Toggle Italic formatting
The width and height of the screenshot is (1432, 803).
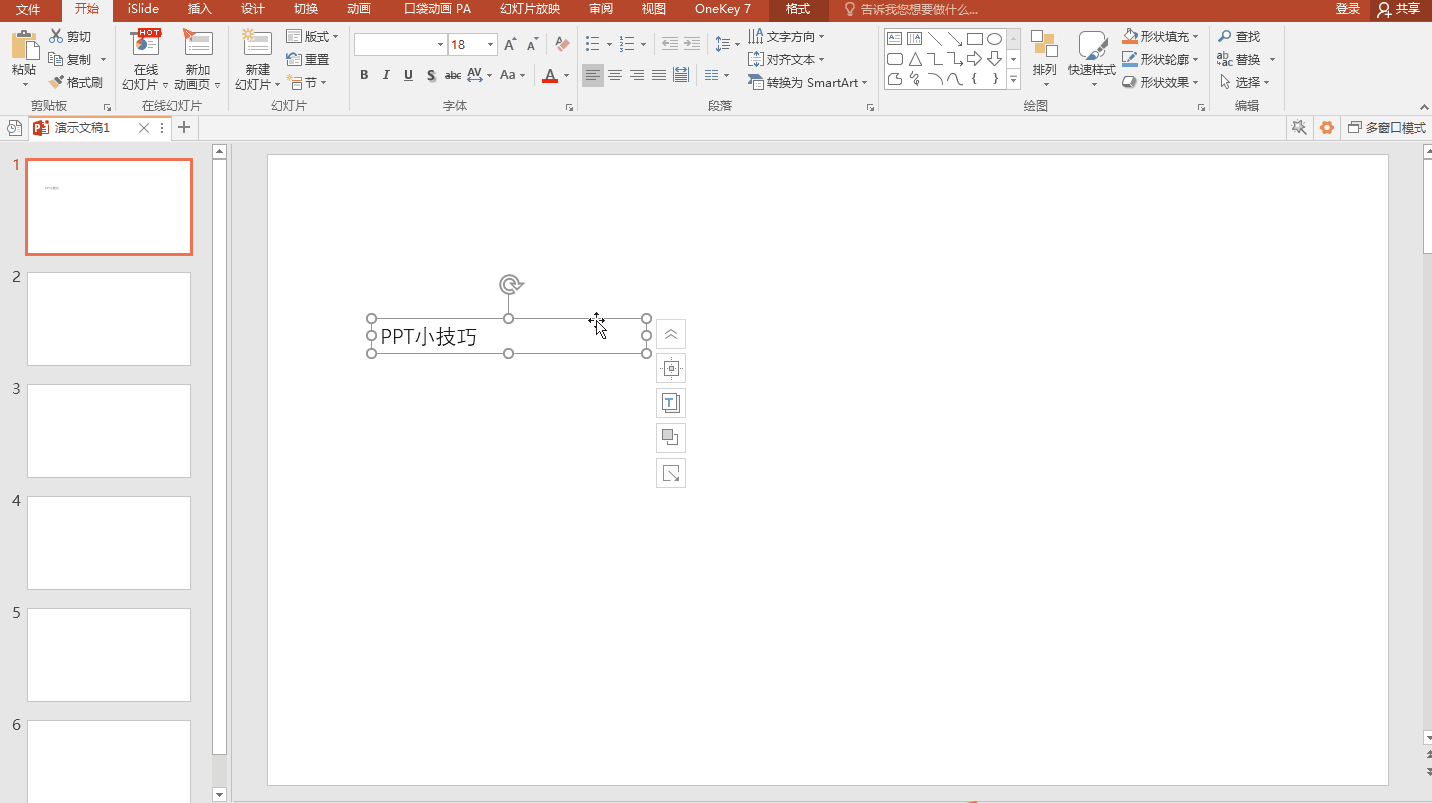[x=386, y=75]
